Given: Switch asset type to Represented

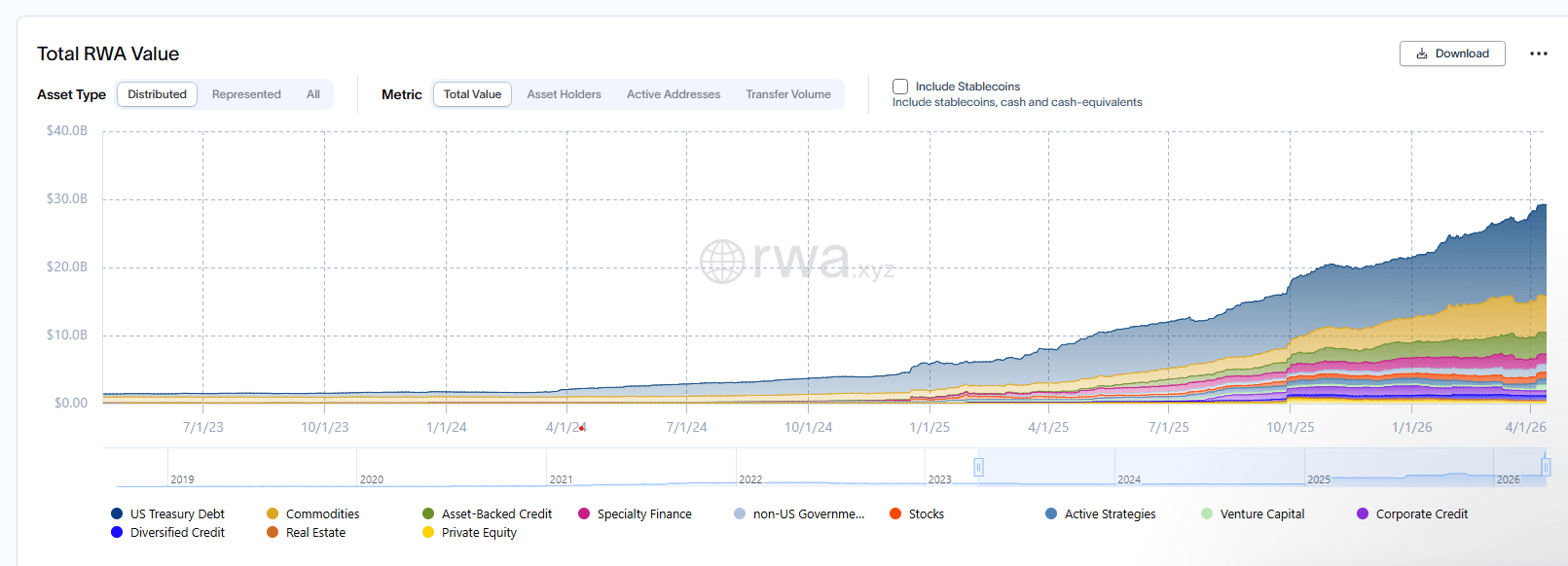Looking at the screenshot, I should click(x=246, y=94).
